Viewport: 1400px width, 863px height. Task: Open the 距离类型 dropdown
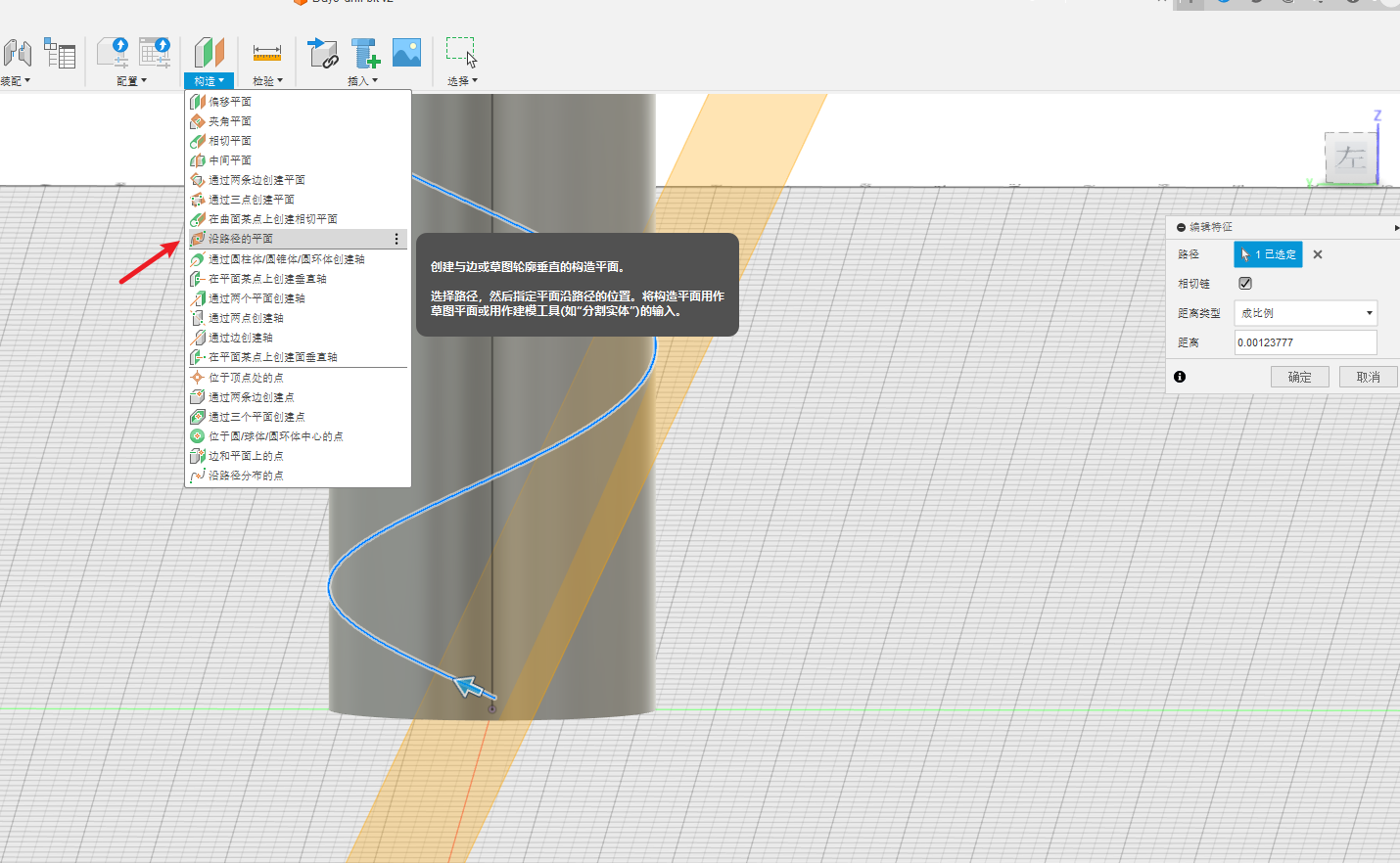point(1305,313)
